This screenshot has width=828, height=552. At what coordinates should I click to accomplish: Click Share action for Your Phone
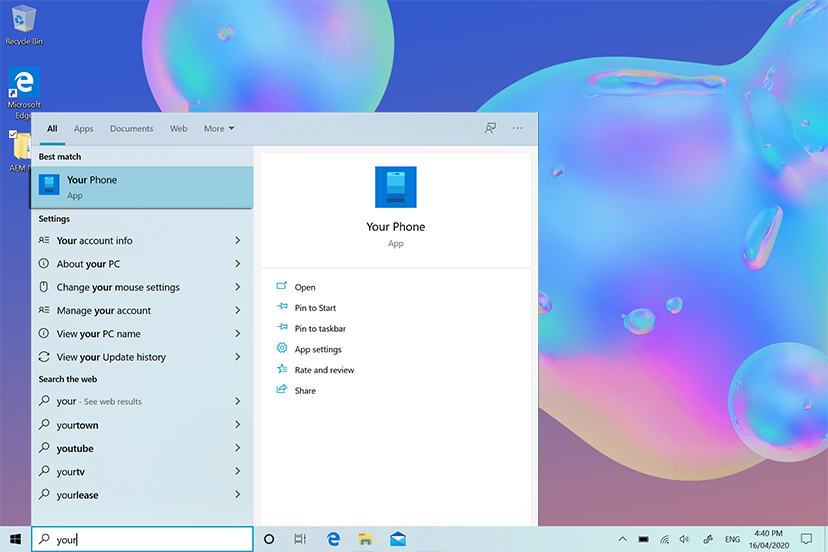tap(305, 390)
